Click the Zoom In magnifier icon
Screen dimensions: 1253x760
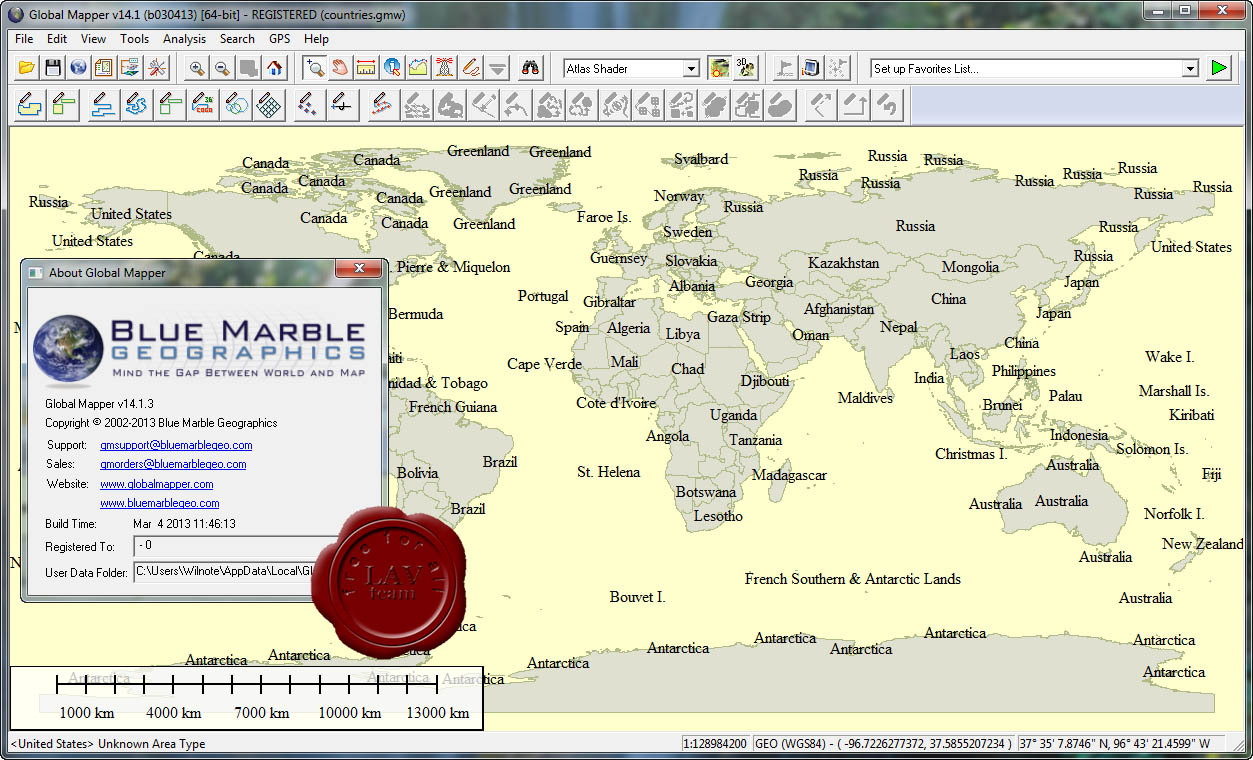click(197, 68)
